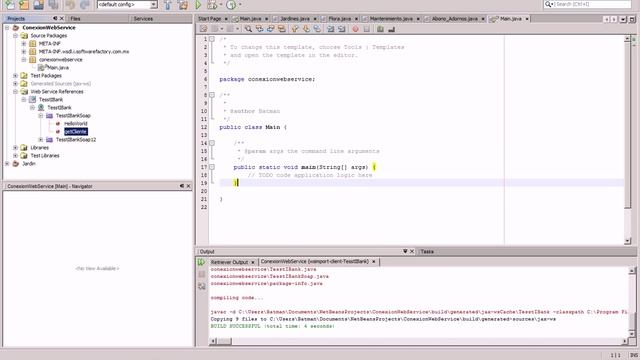
Task: Click the Toggle Highlight Search icon
Action: pos(282,29)
